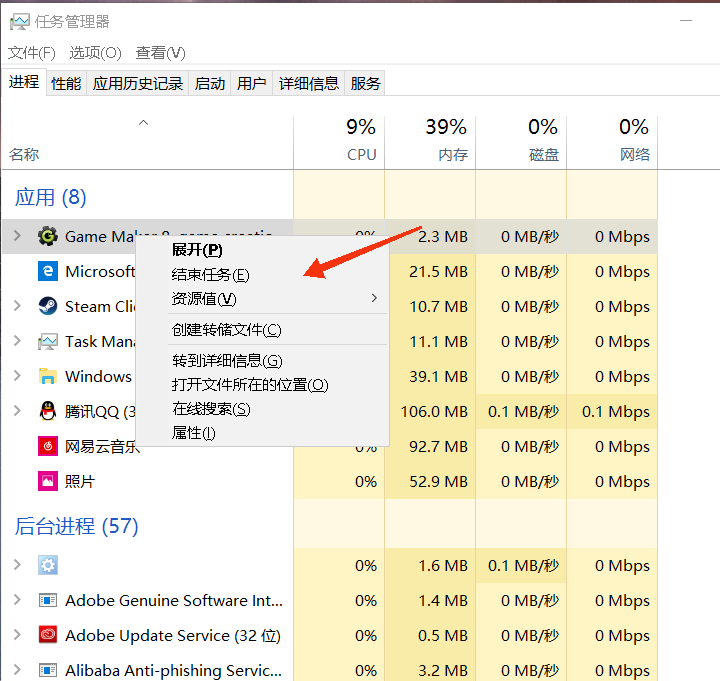Expand Adobe Genuine Software process
720x681 pixels.
pos(17,600)
